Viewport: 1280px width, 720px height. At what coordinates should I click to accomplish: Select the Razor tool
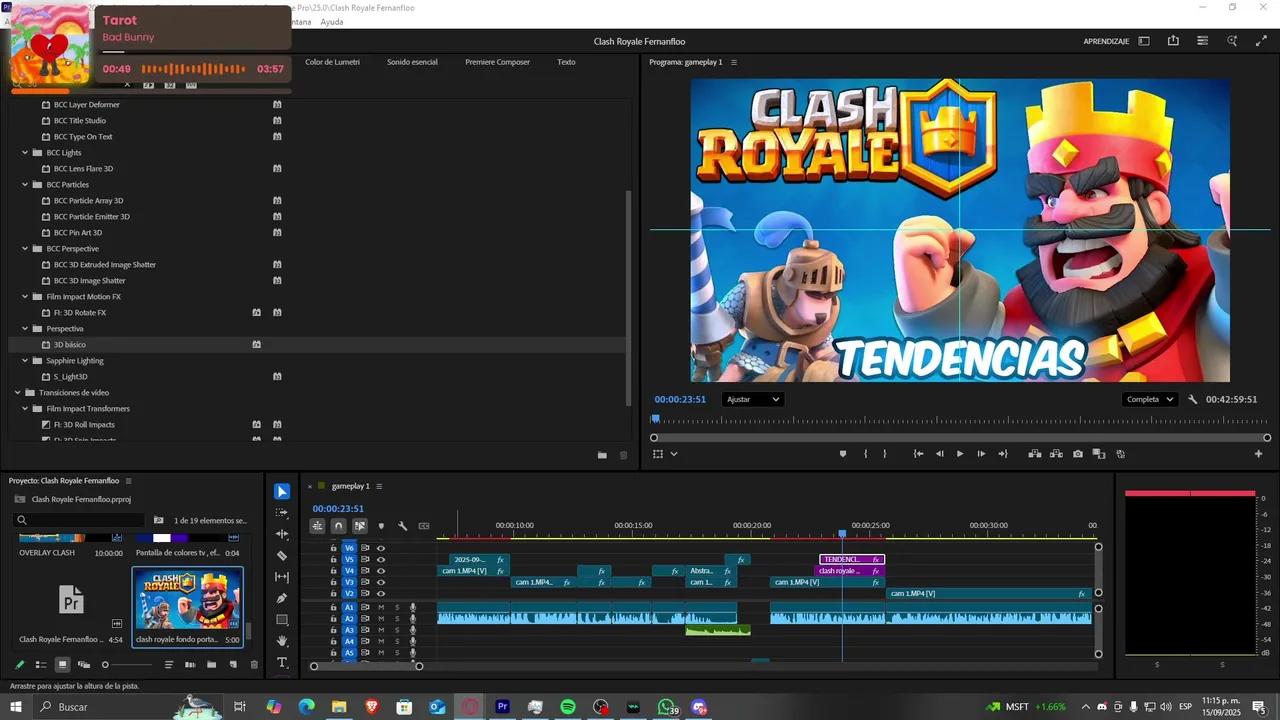282,555
